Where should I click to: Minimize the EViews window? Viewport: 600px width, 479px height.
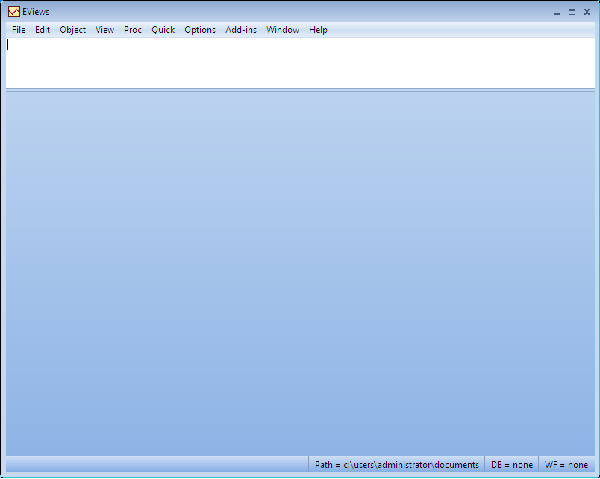click(557, 13)
